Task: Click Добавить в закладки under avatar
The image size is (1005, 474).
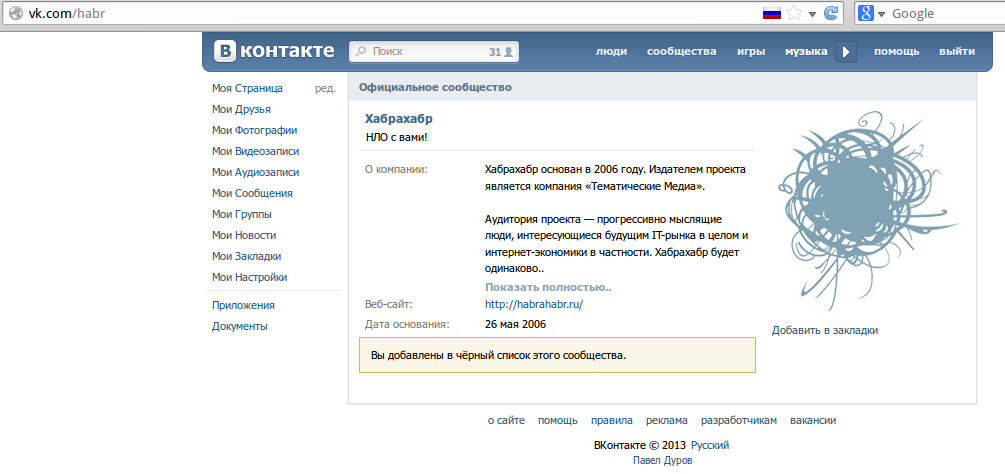Action: click(824, 330)
